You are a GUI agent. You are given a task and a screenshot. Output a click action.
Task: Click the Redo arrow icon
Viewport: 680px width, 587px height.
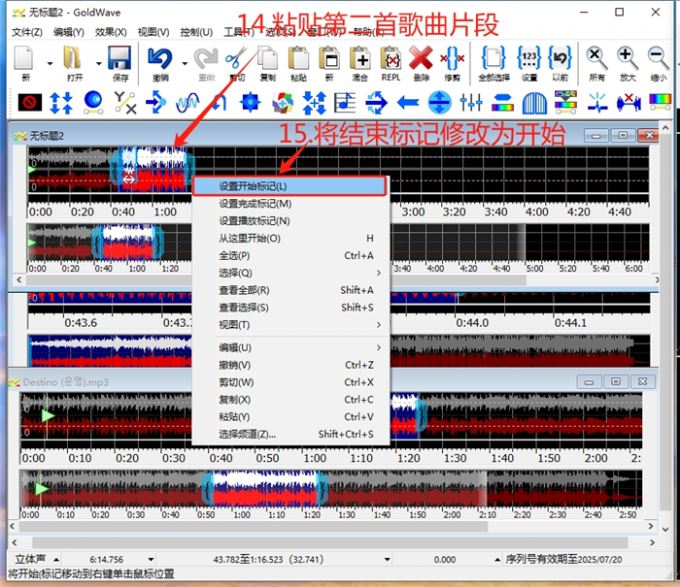206,59
